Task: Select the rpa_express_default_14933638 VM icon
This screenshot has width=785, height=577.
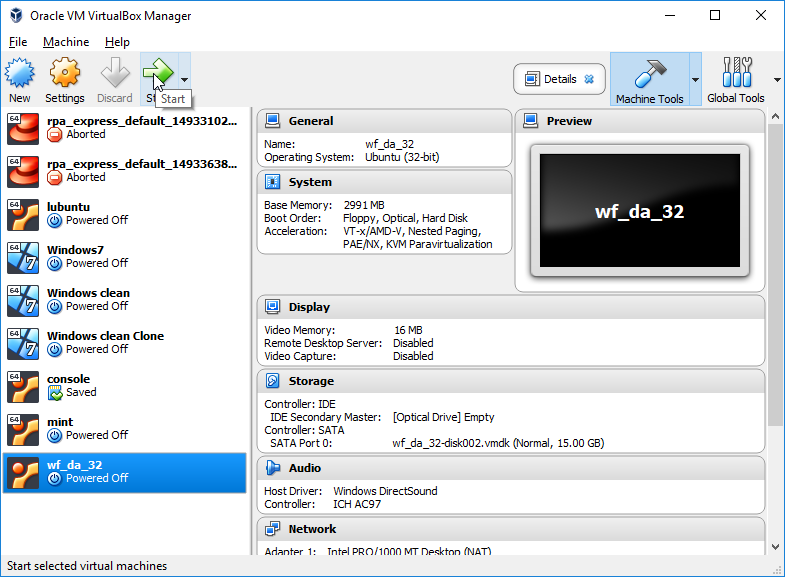Action: pos(23,172)
